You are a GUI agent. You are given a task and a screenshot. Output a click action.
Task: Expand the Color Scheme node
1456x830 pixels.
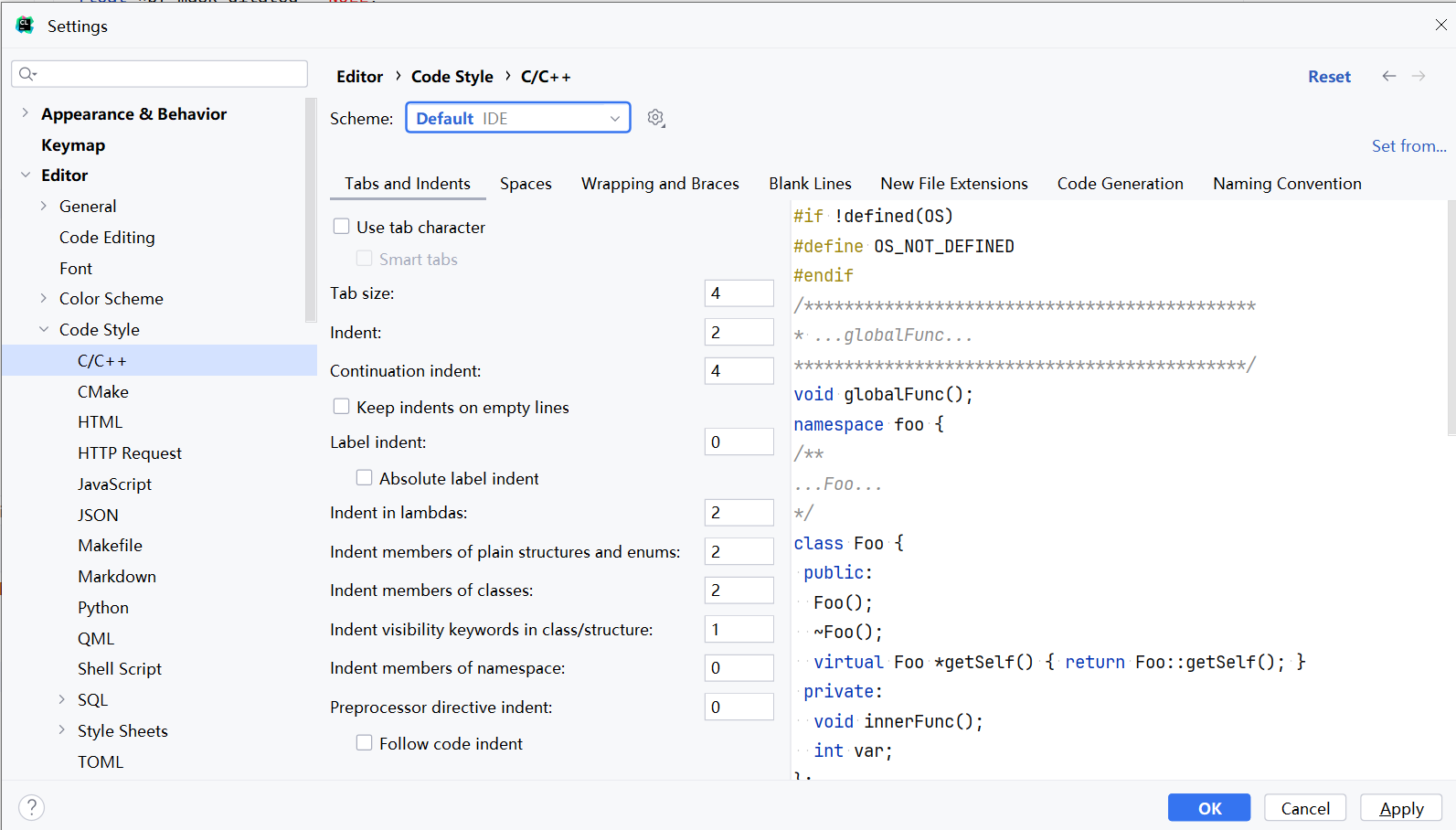pos(44,298)
